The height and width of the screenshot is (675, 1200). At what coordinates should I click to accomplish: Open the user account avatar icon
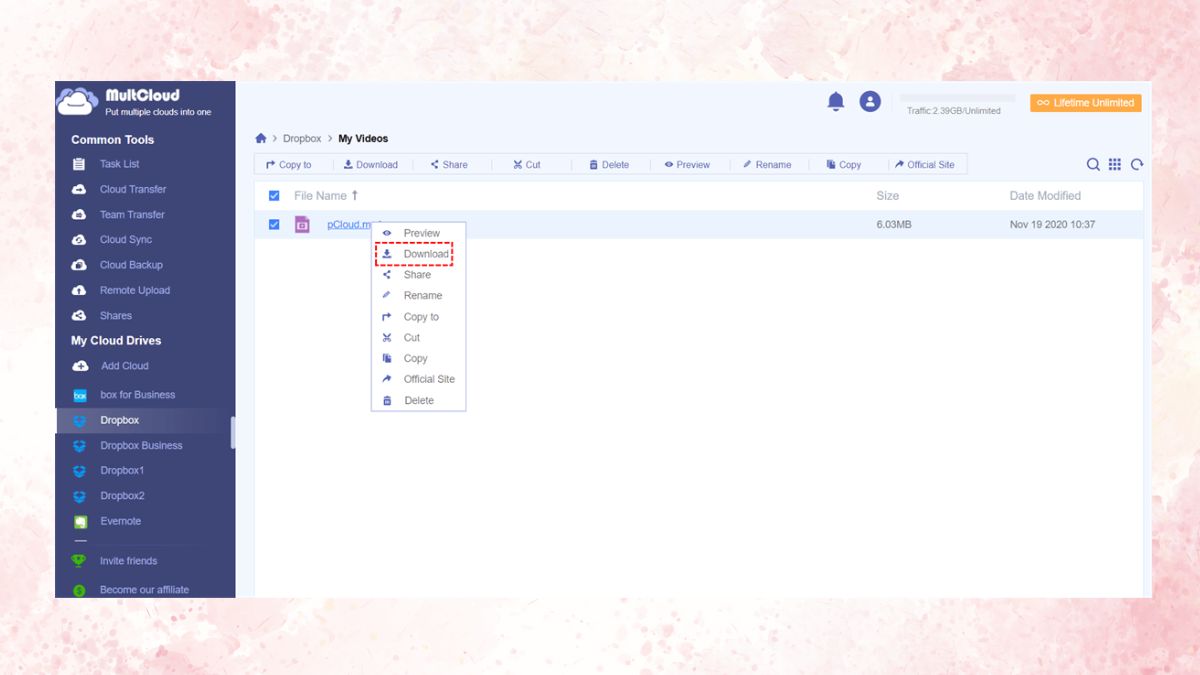tap(870, 101)
